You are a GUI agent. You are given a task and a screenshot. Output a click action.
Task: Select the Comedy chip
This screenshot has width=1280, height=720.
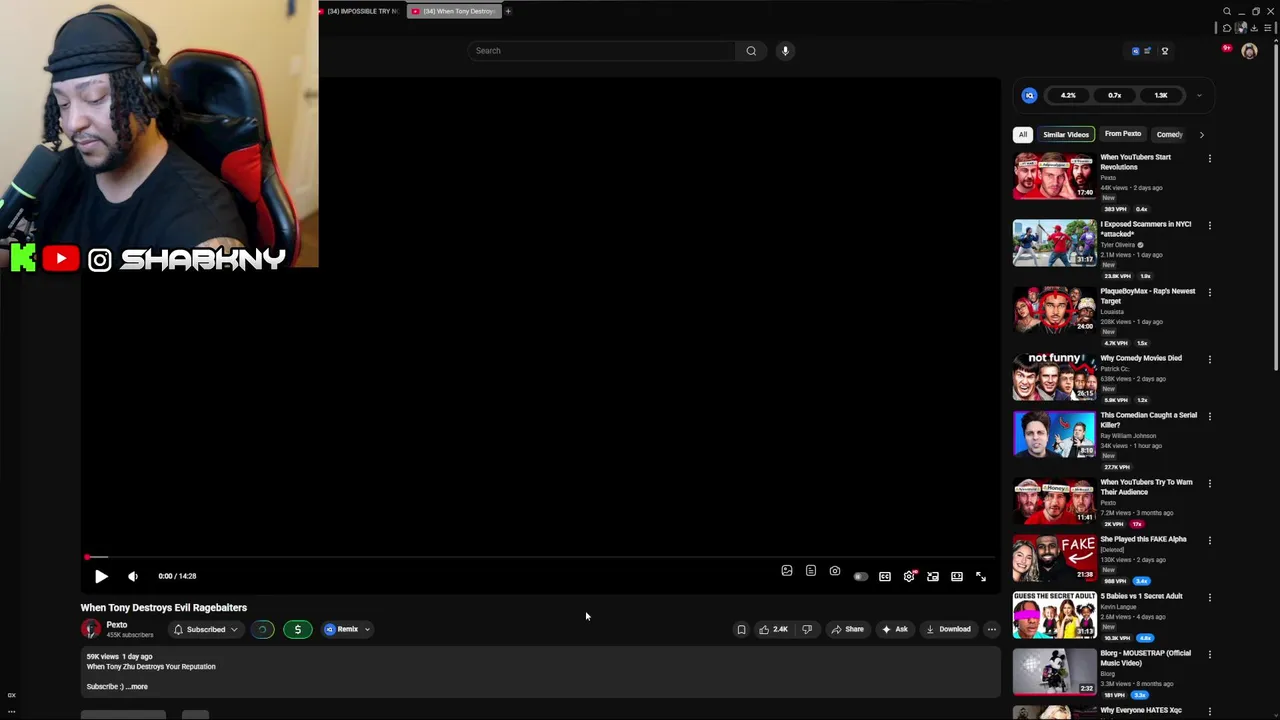click(1169, 134)
